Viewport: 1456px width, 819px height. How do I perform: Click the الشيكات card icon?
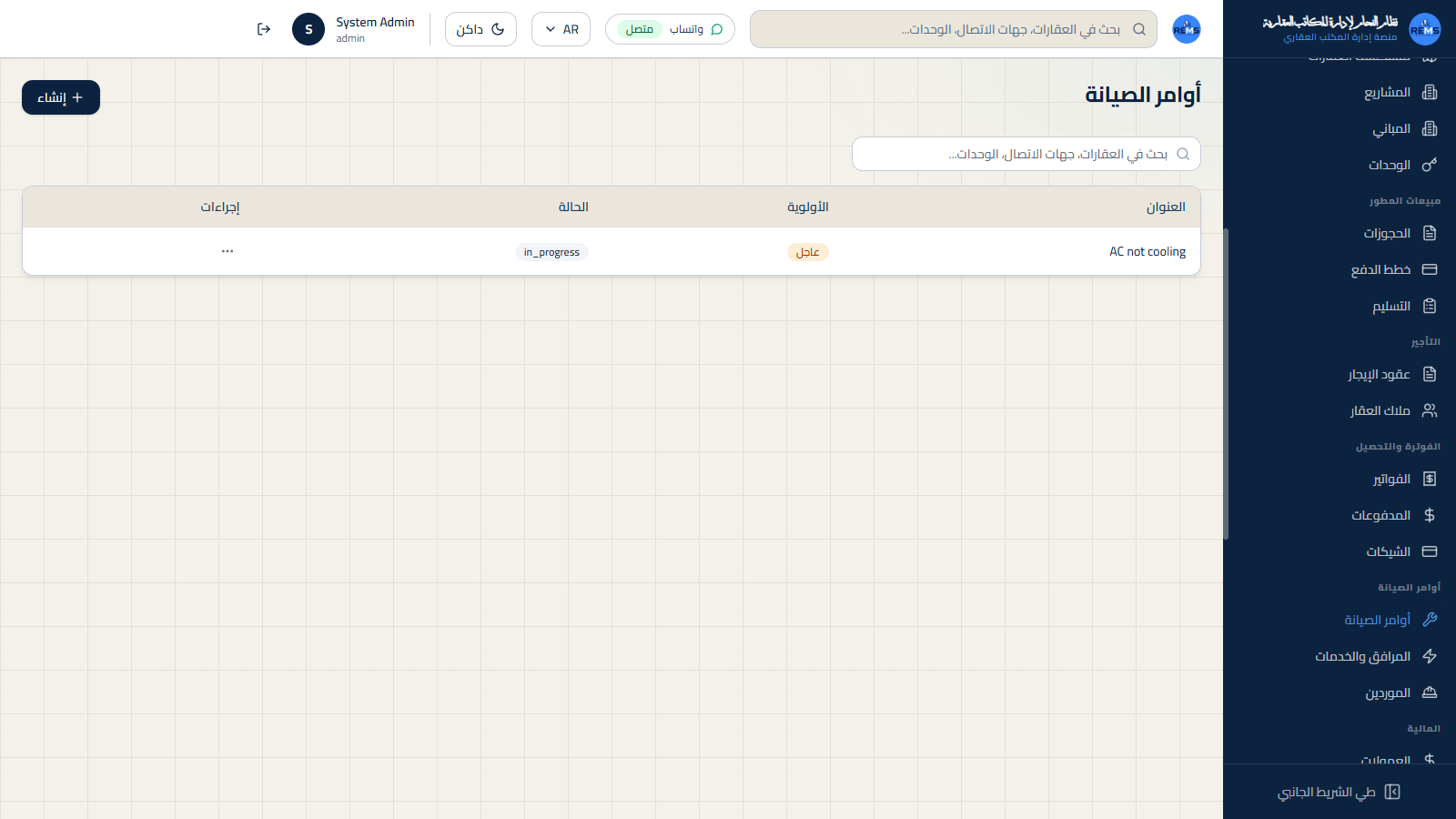1430,551
